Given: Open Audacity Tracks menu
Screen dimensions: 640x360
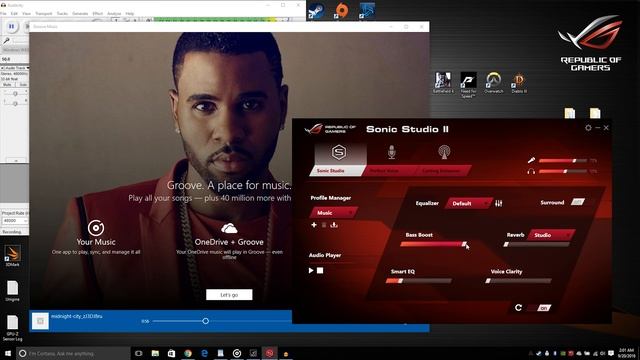Looking at the screenshot, I should (x=62, y=13).
